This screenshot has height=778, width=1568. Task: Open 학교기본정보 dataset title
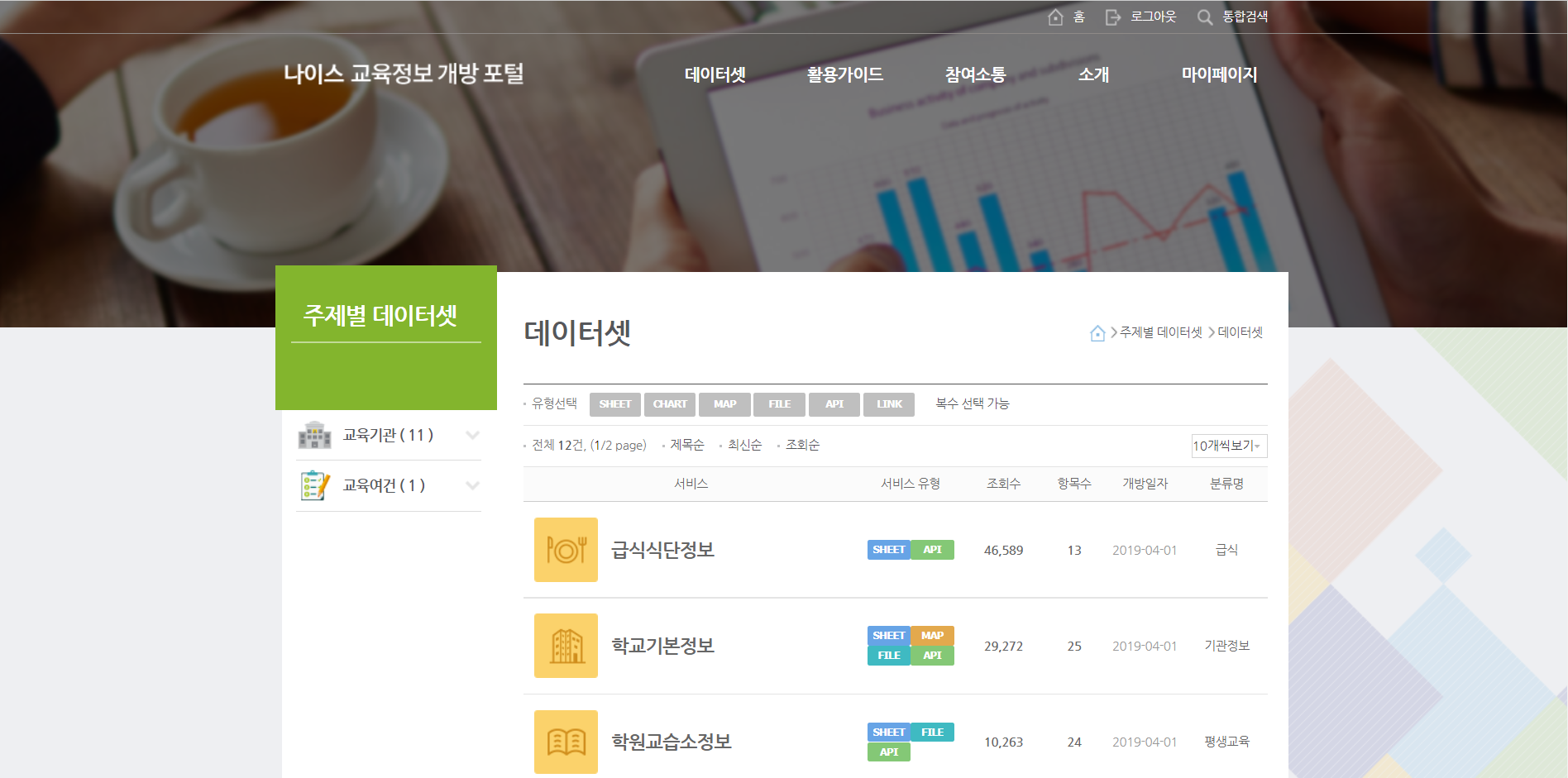coord(662,646)
